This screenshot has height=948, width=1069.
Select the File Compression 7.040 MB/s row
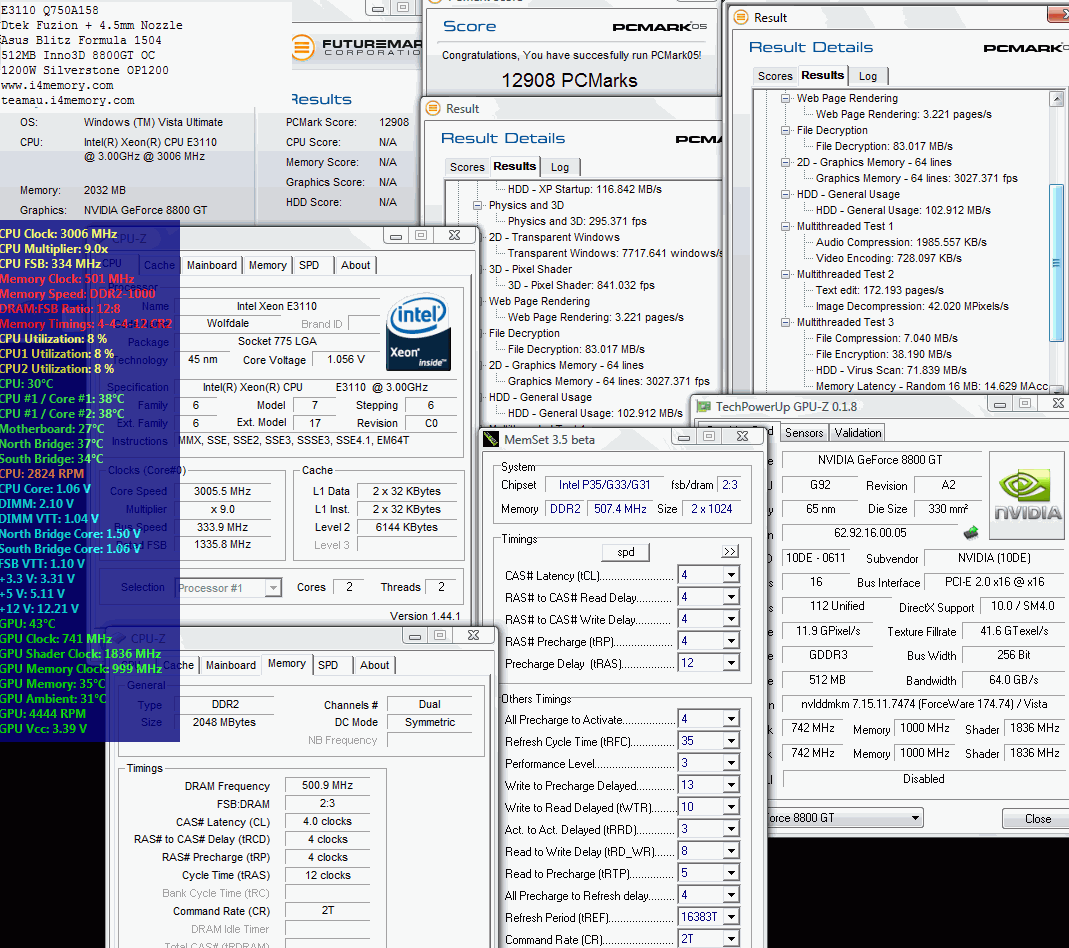click(886, 338)
